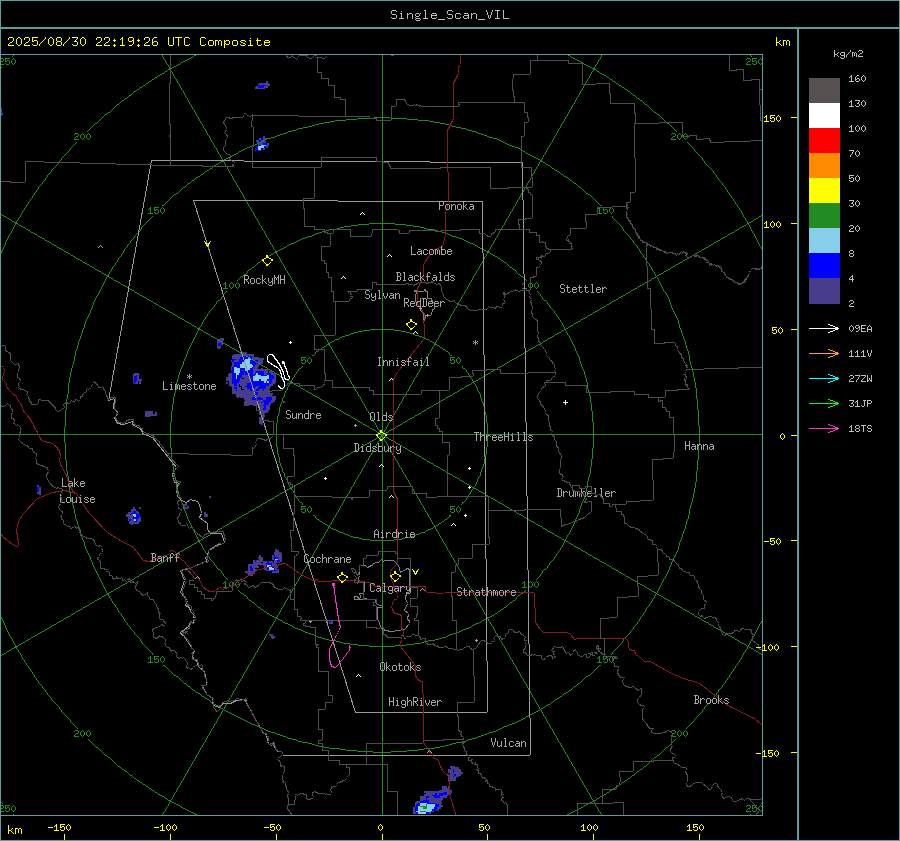Click the kg/m2 legend unit label
The height and width of the screenshot is (841, 900).
tap(848, 54)
